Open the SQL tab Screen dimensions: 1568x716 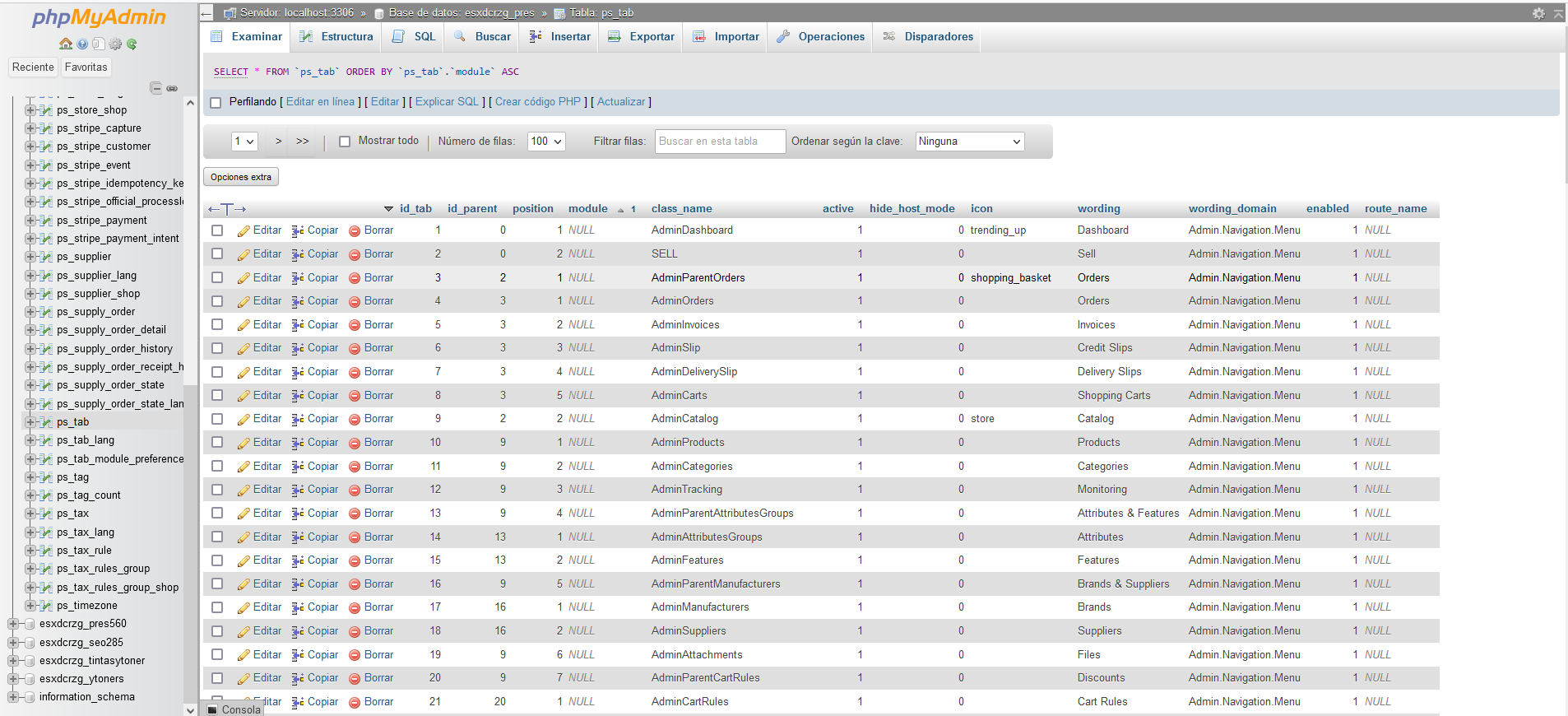414,37
